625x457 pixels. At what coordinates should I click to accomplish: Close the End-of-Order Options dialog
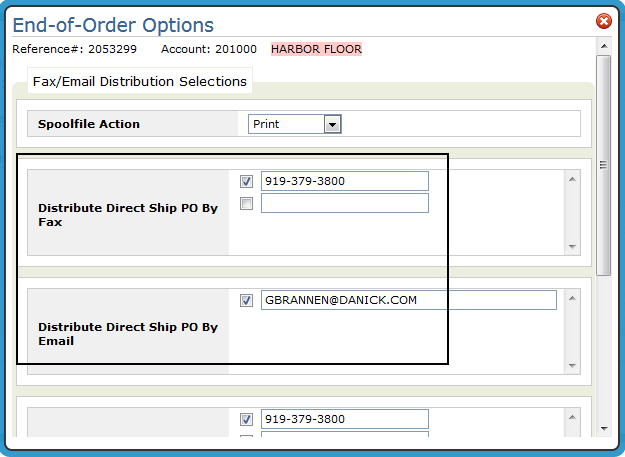pyautogui.click(x=603, y=21)
